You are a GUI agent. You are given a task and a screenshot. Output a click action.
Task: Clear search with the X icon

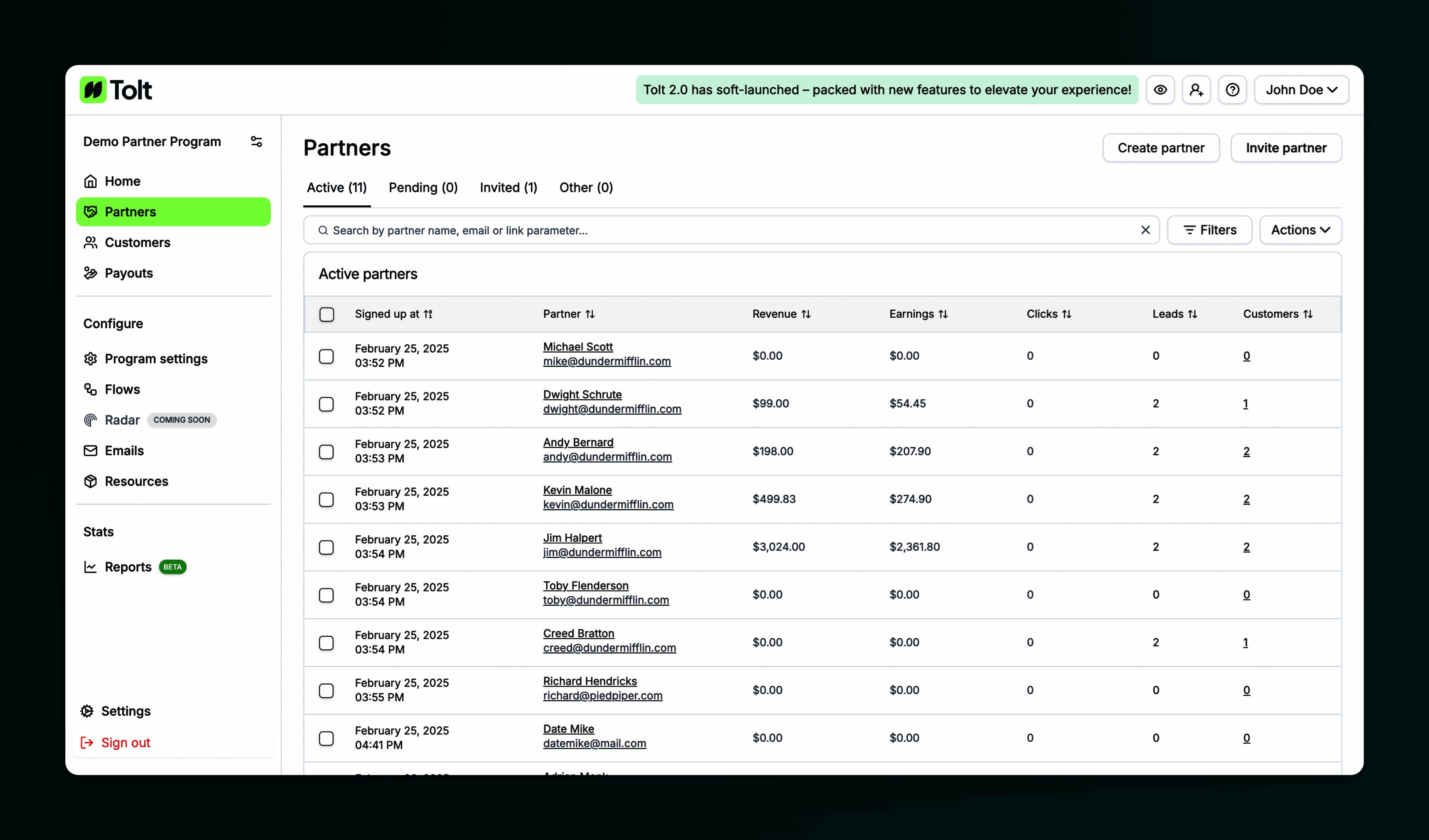point(1145,230)
